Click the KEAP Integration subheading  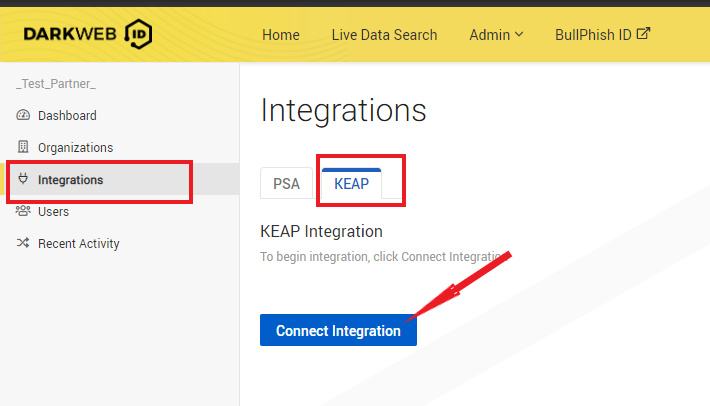click(321, 231)
